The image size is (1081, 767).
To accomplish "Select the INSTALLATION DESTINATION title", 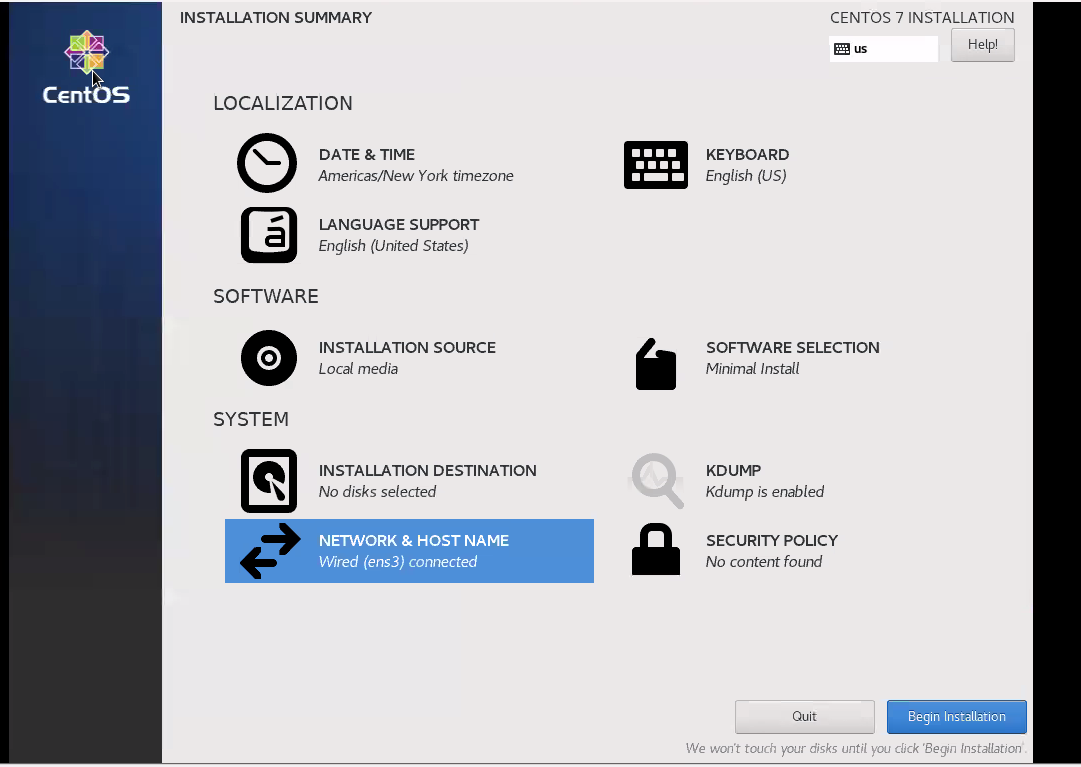I will (427, 470).
